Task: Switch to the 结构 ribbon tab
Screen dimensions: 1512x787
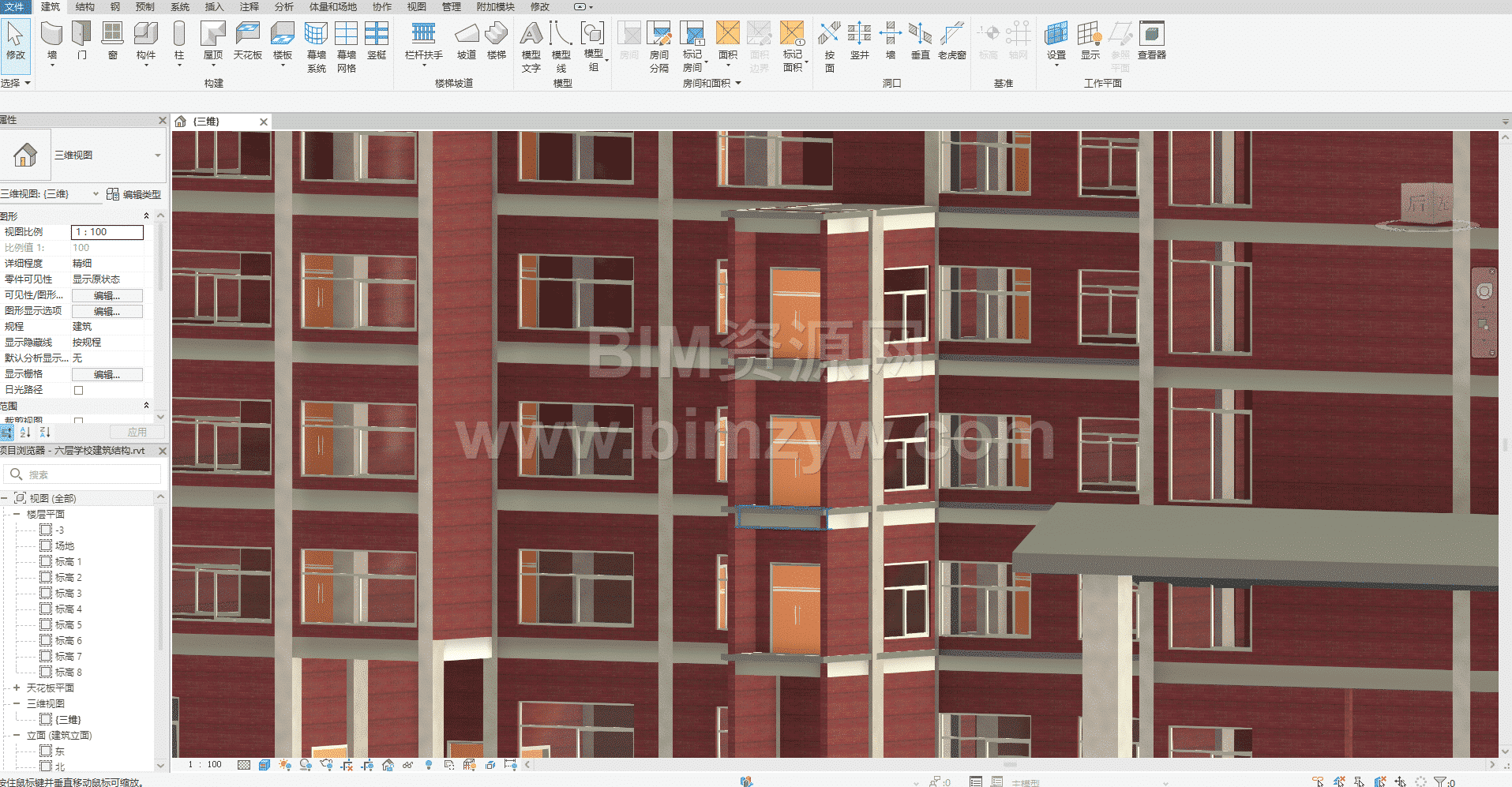Action: coord(84,6)
